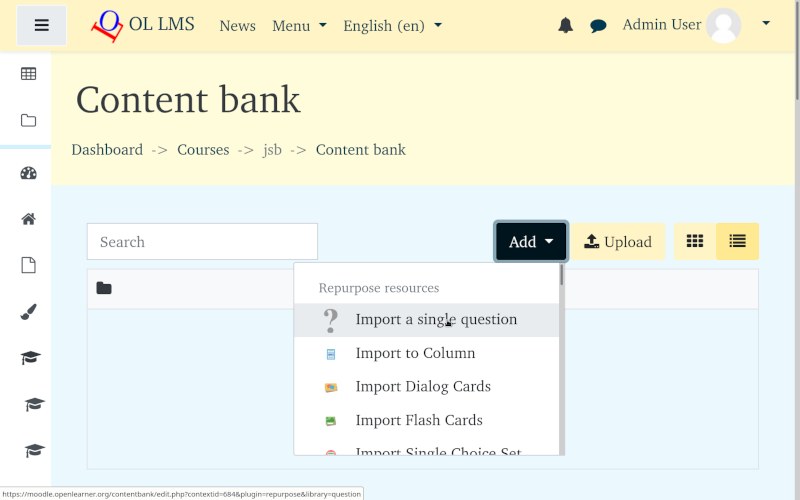Toggle the Add dropdown button
Image resolution: width=800 pixels, height=500 pixels.
[531, 241]
